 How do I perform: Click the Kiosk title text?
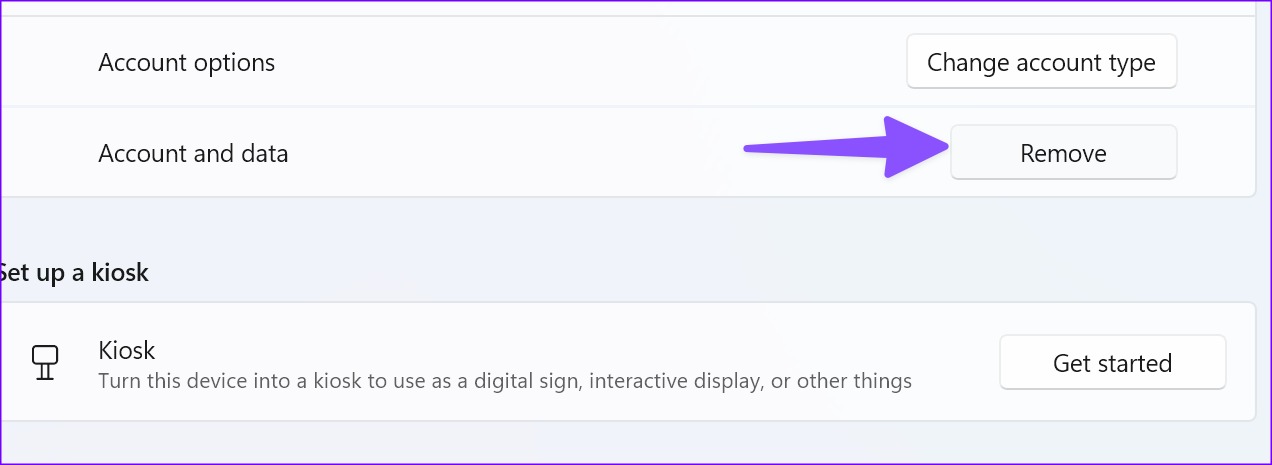coord(127,350)
